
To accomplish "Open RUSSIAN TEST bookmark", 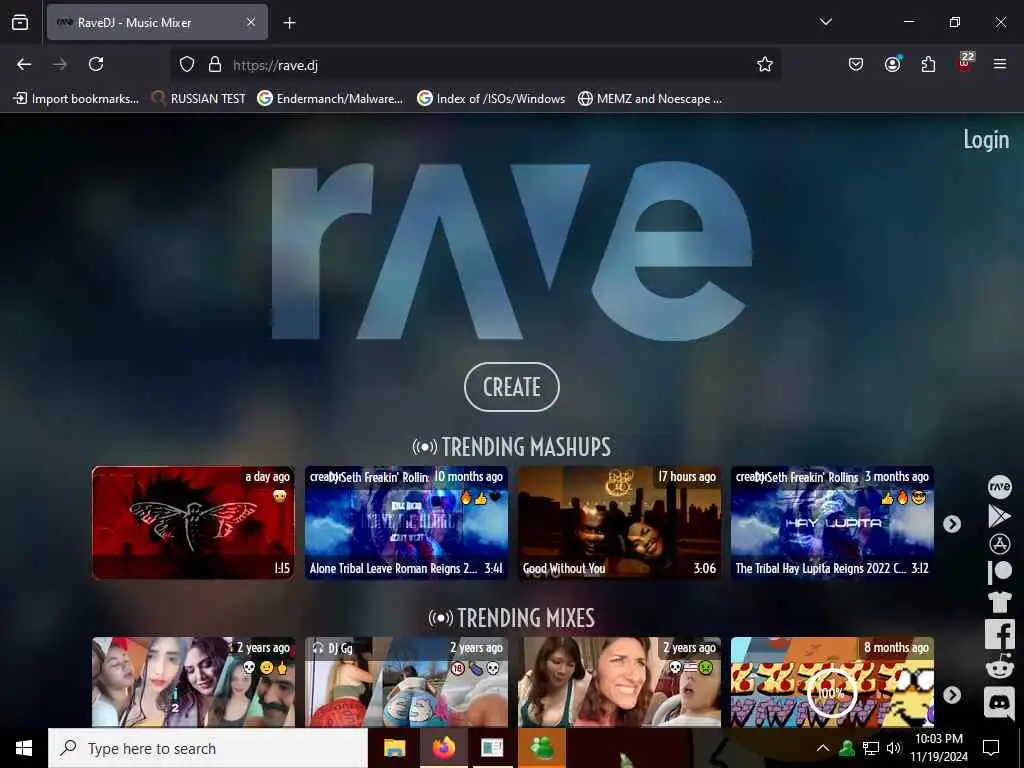I will (199, 99).
